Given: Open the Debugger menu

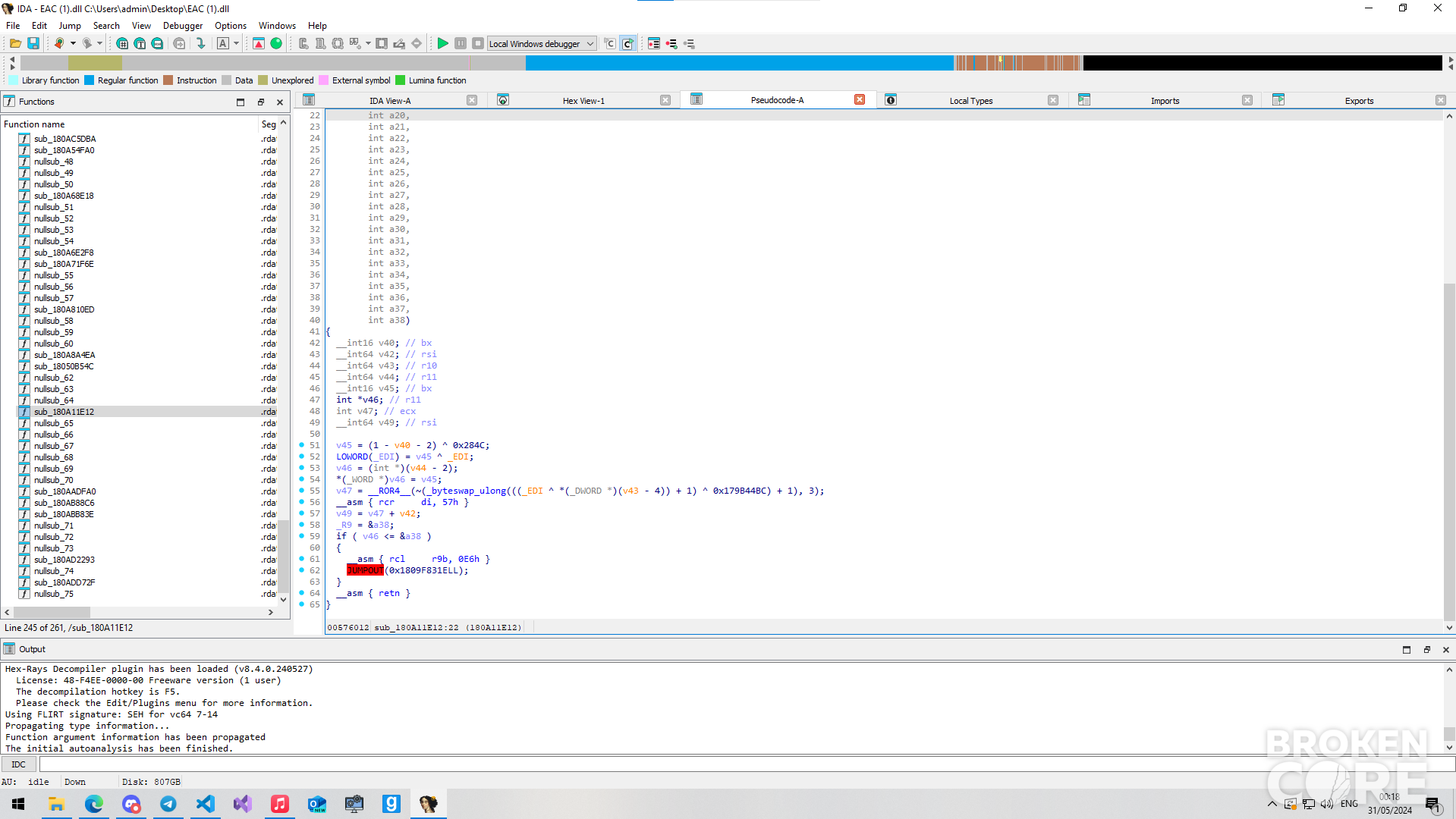Looking at the screenshot, I should click(x=183, y=25).
